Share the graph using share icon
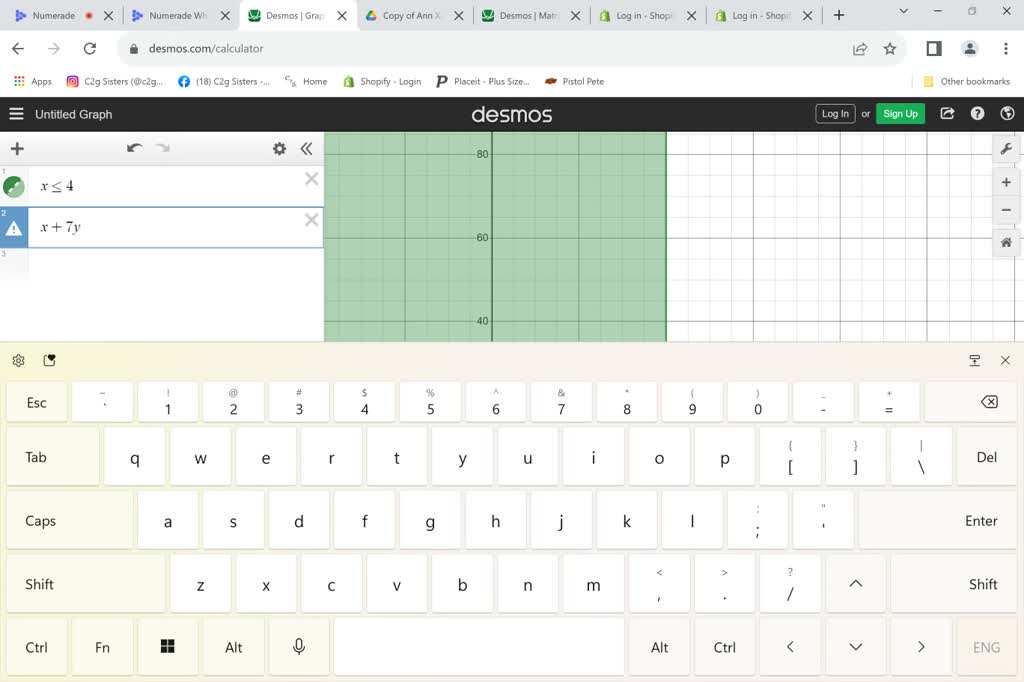The height and width of the screenshot is (682, 1024). tap(947, 114)
